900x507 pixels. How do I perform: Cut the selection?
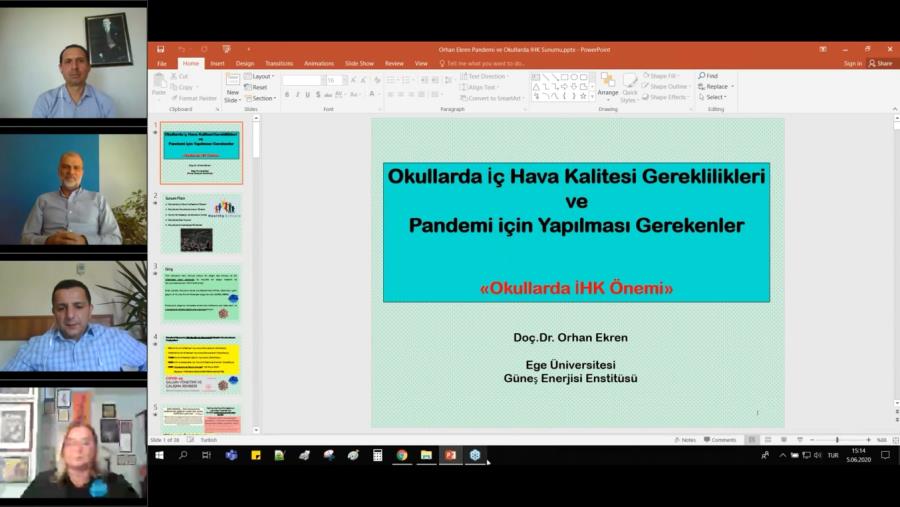pyautogui.click(x=179, y=76)
